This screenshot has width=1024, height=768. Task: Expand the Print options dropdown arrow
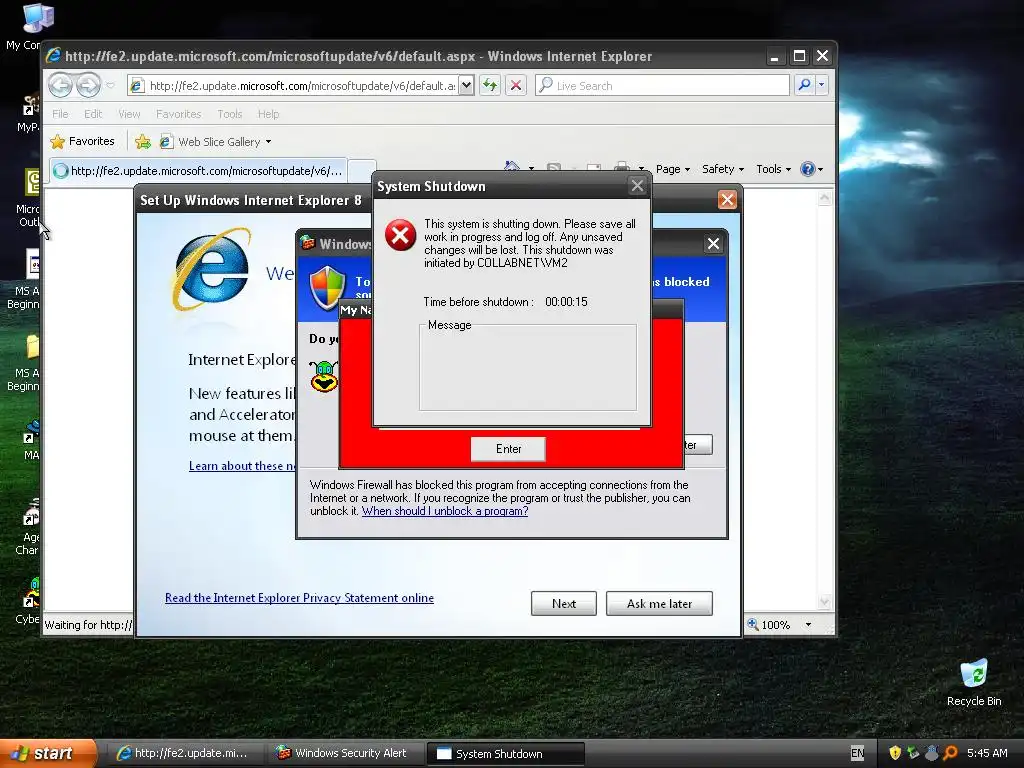point(641,169)
